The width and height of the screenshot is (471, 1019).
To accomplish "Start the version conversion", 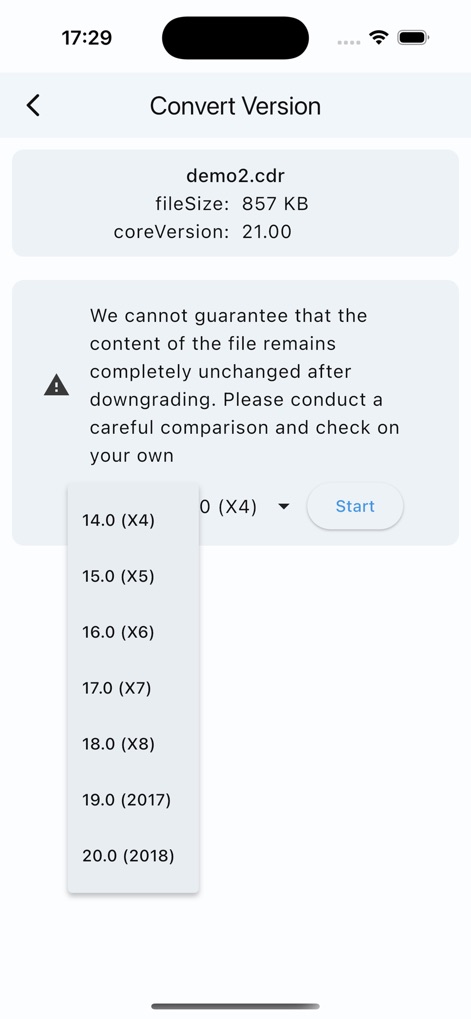I will [x=355, y=506].
